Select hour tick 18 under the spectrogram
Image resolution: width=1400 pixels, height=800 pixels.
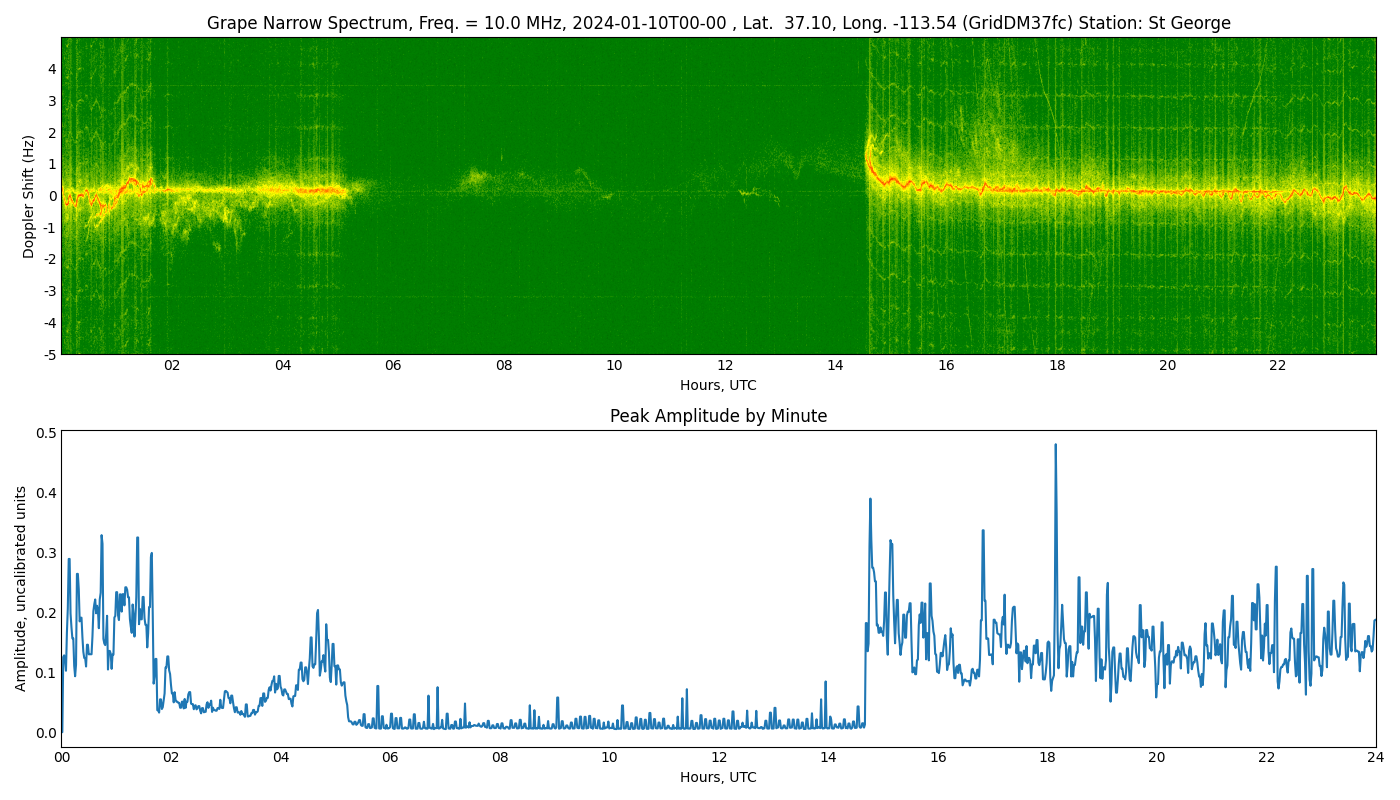pyautogui.click(x=1057, y=366)
